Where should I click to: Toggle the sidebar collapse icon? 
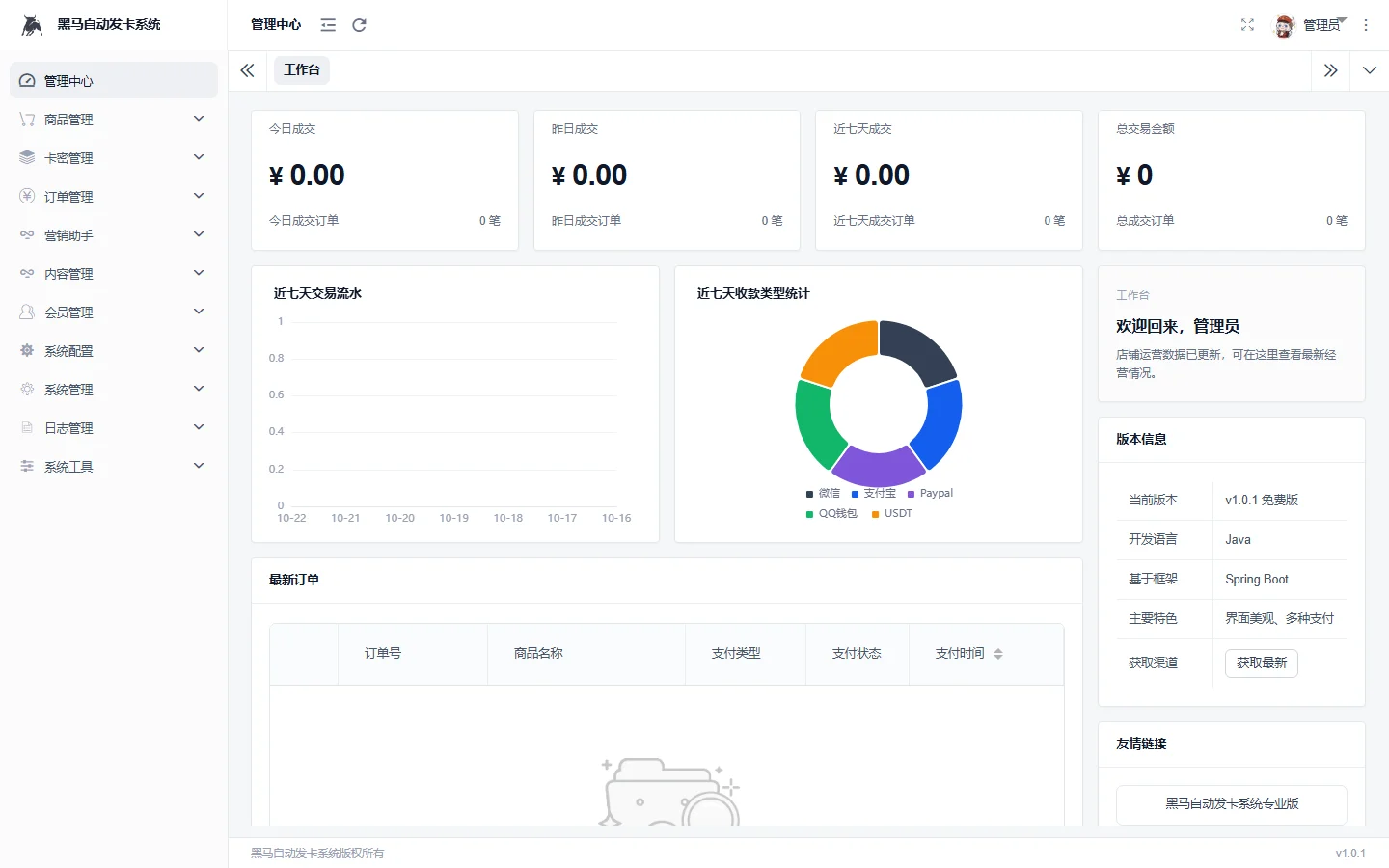tap(328, 25)
